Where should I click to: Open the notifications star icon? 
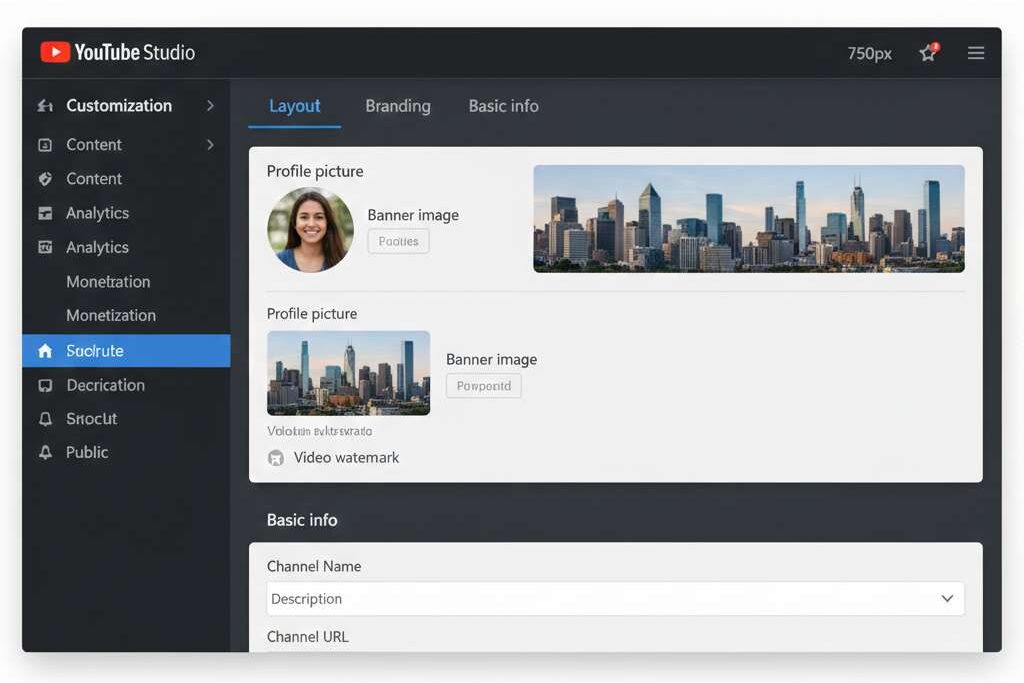click(928, 52)
